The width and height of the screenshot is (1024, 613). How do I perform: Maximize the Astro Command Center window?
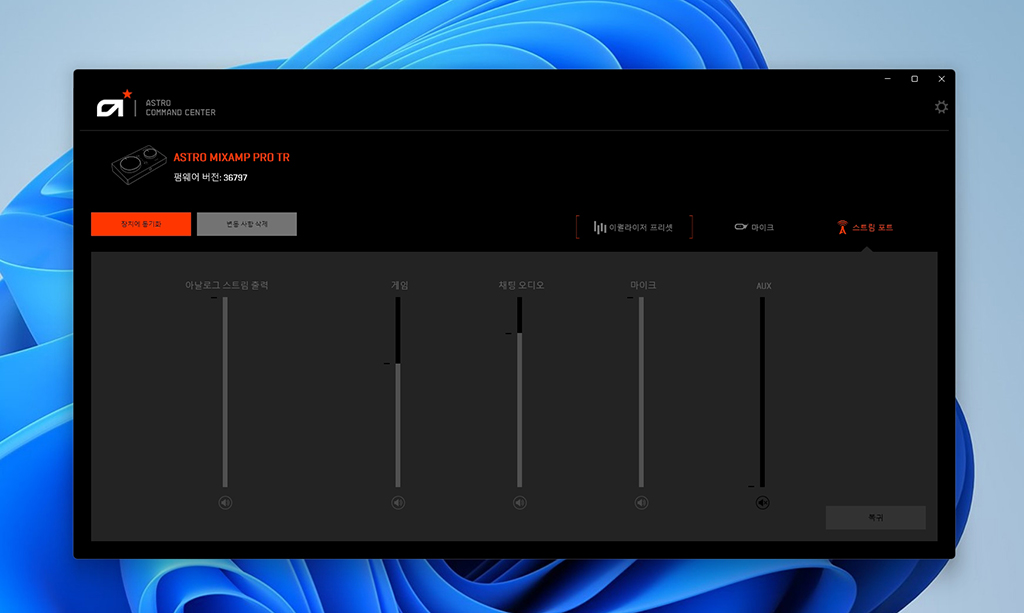(914, 79)
